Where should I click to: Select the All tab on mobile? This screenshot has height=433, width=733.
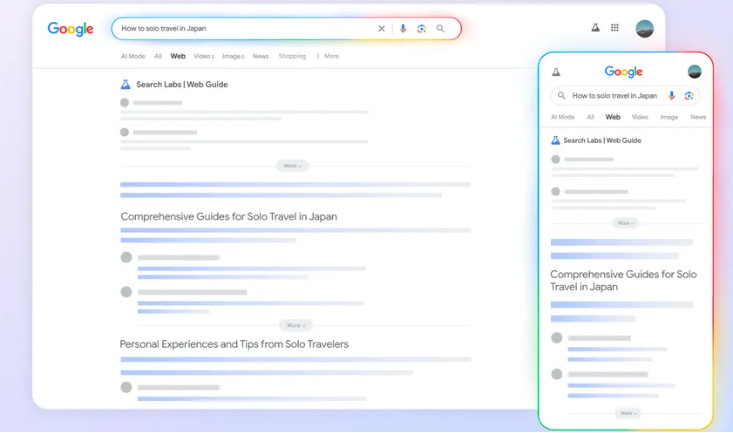tap(590, 117)
